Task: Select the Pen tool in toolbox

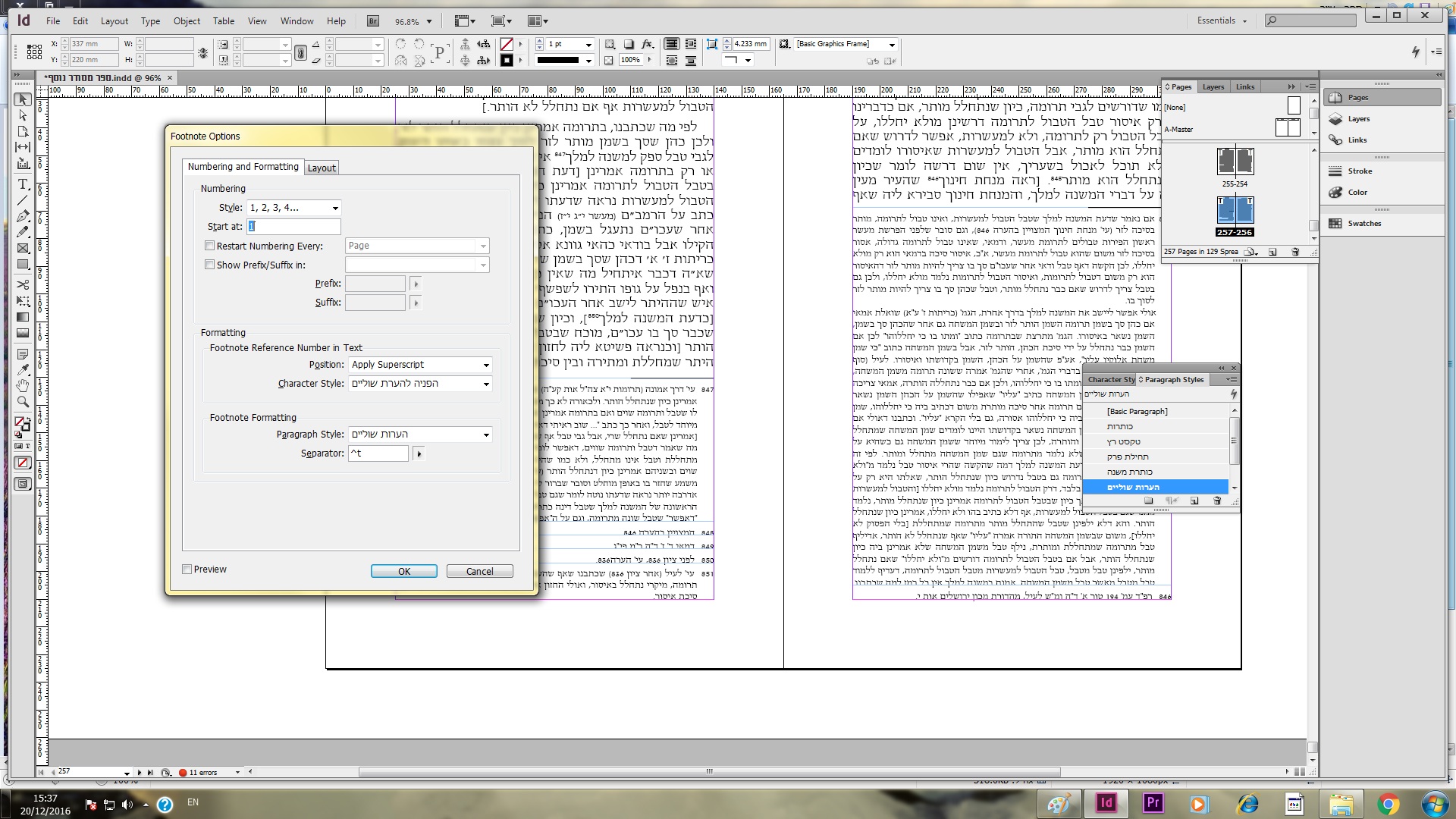Action: (x=23, y=216)
